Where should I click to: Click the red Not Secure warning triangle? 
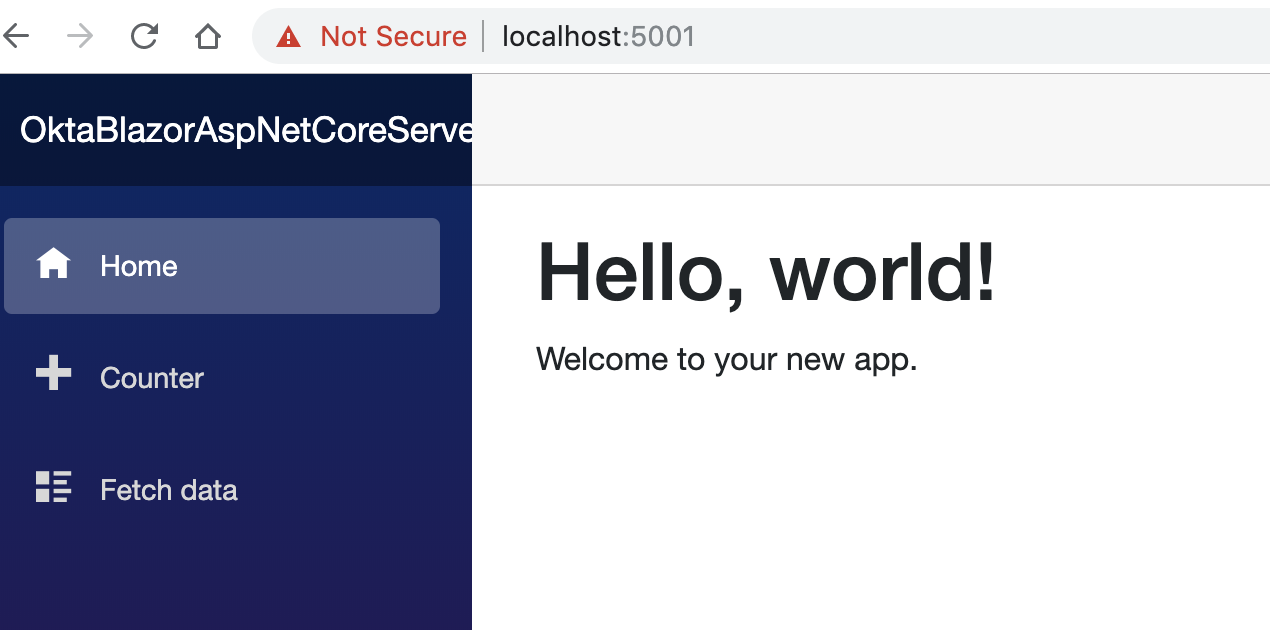click(289, 38)
